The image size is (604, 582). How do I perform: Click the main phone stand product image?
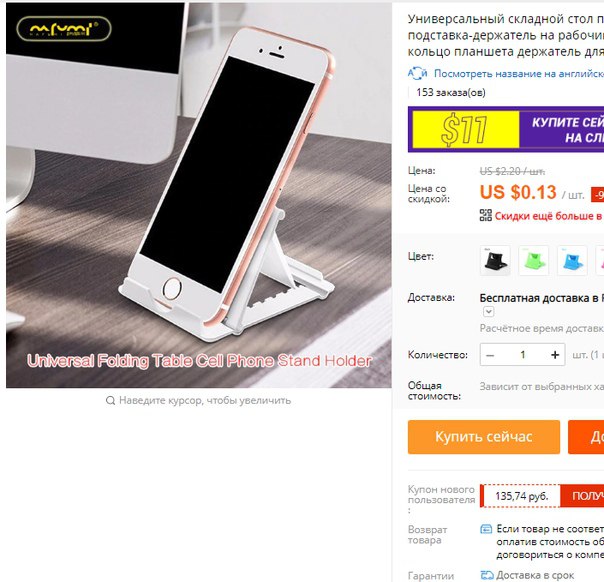coord(199,195)
